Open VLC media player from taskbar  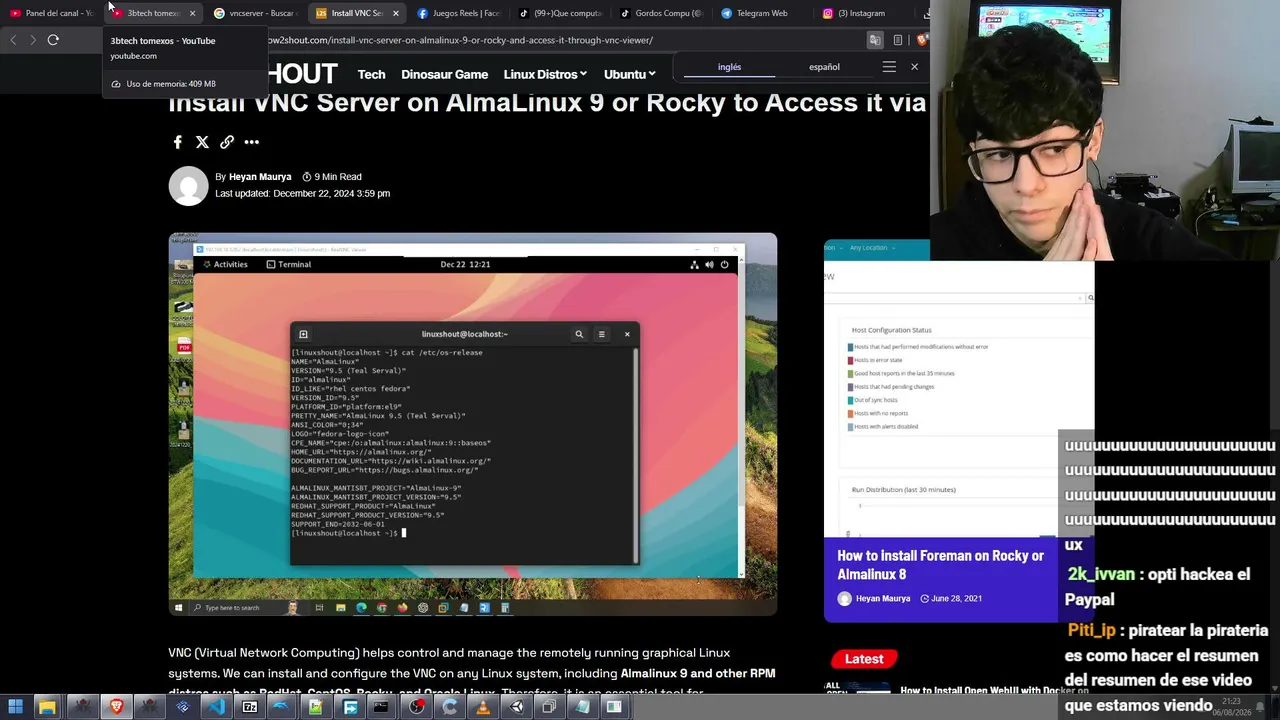[x=483, y=707]
